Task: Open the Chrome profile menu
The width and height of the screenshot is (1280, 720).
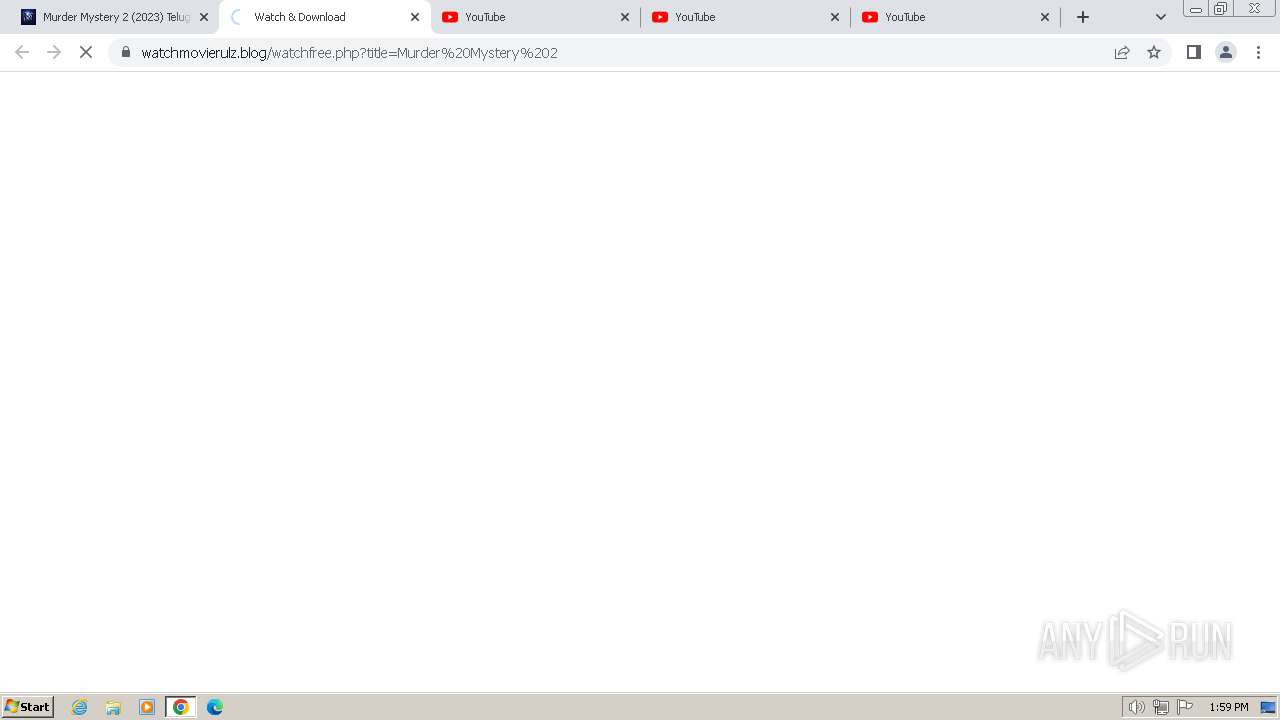Action: click(x=1226, y=52)
